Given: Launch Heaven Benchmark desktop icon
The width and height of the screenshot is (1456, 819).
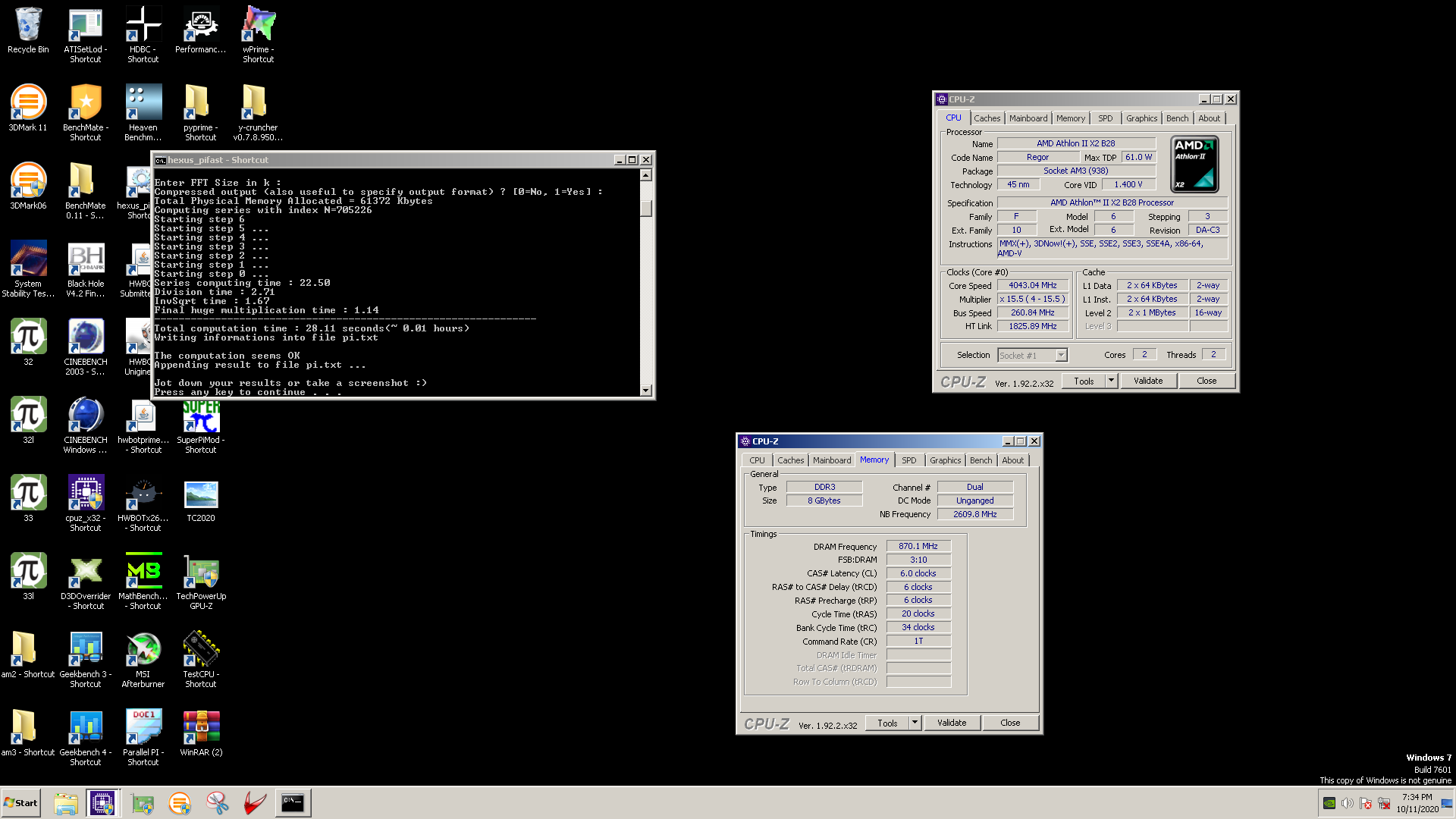Looking at the screenshot, I should (x=143, y=112).
